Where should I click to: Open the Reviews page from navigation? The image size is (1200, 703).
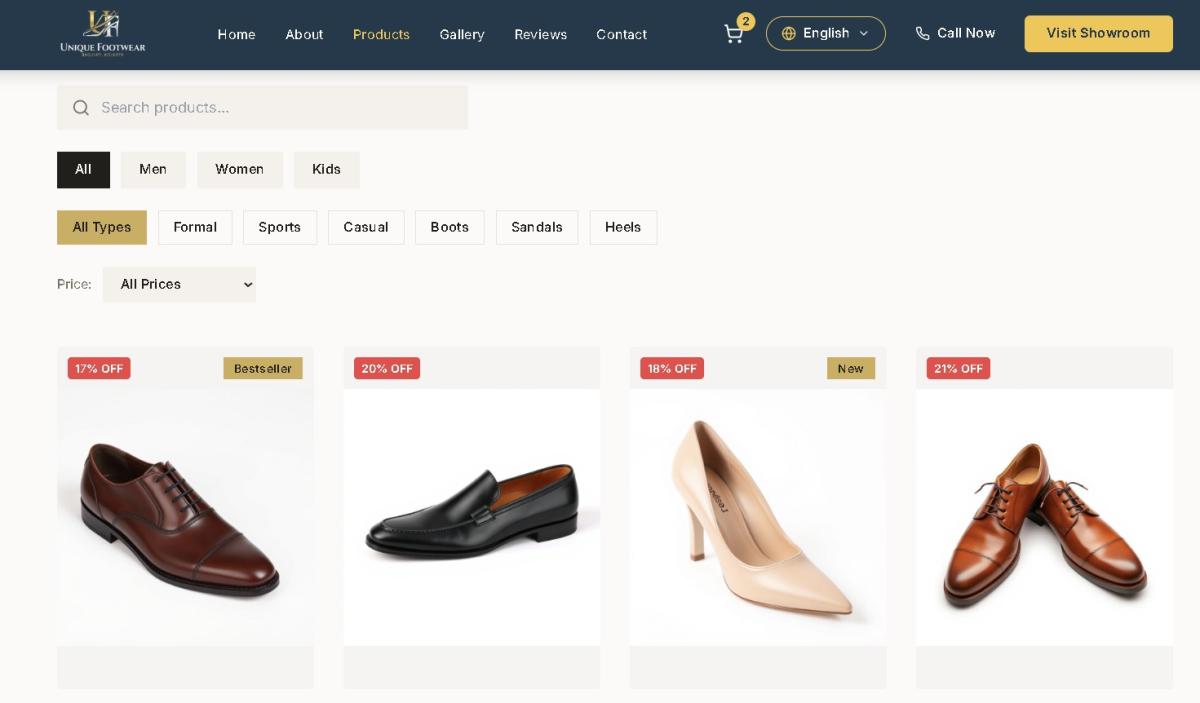pyautogui.click(x=540, y=35)
